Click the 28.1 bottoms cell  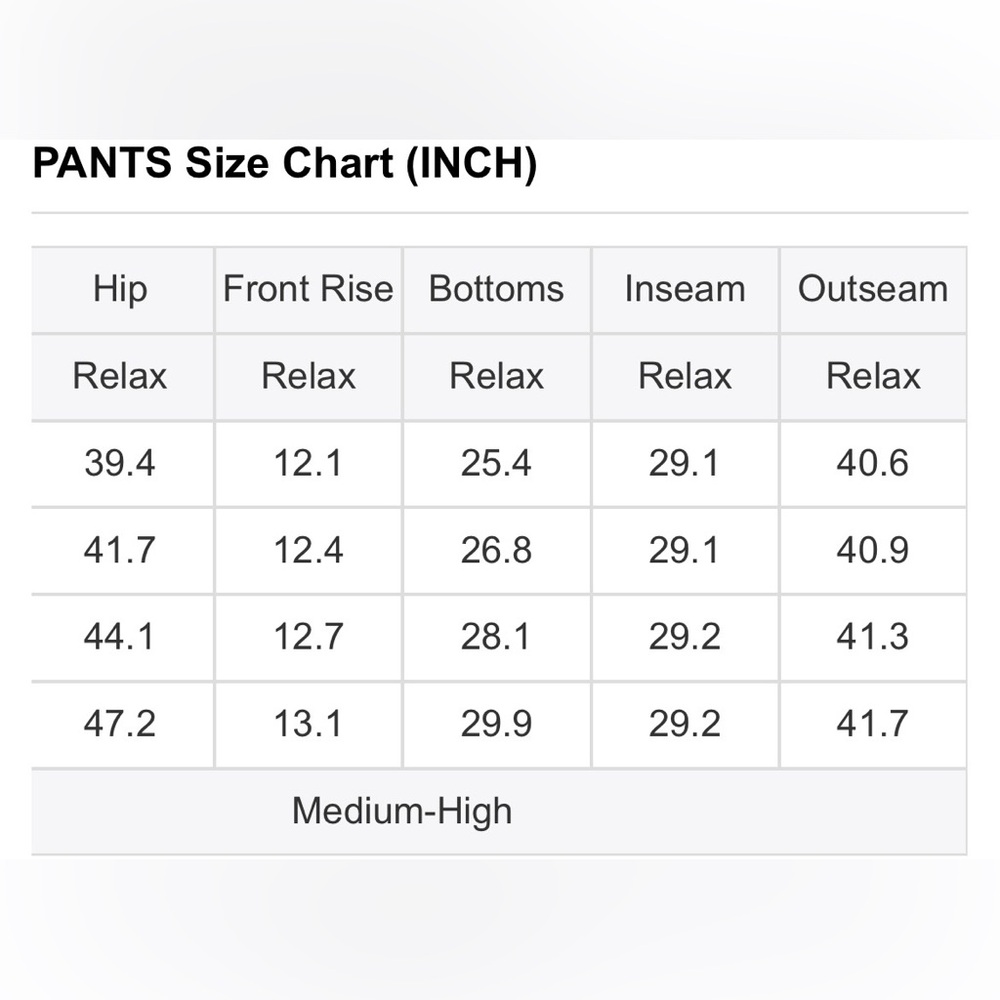[x=496, y=636]
